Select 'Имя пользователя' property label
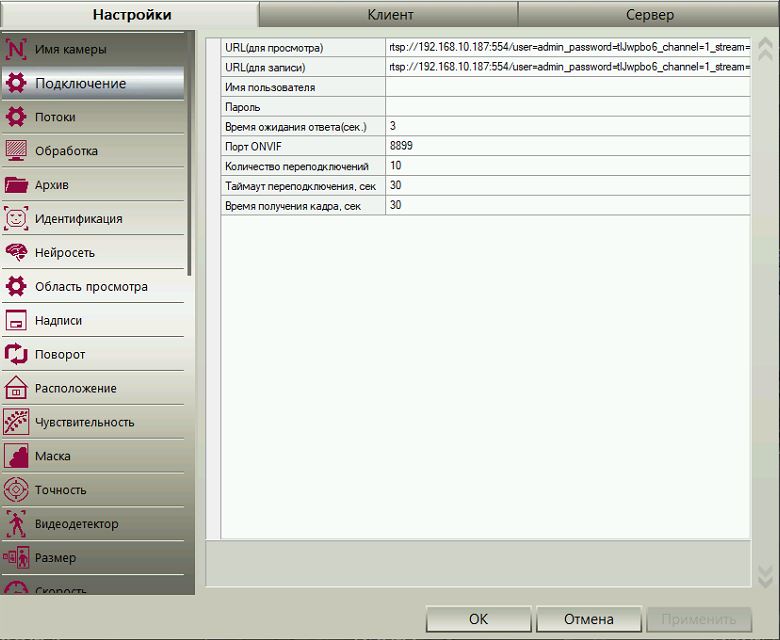The image size is (780, 640). (270, 87)
